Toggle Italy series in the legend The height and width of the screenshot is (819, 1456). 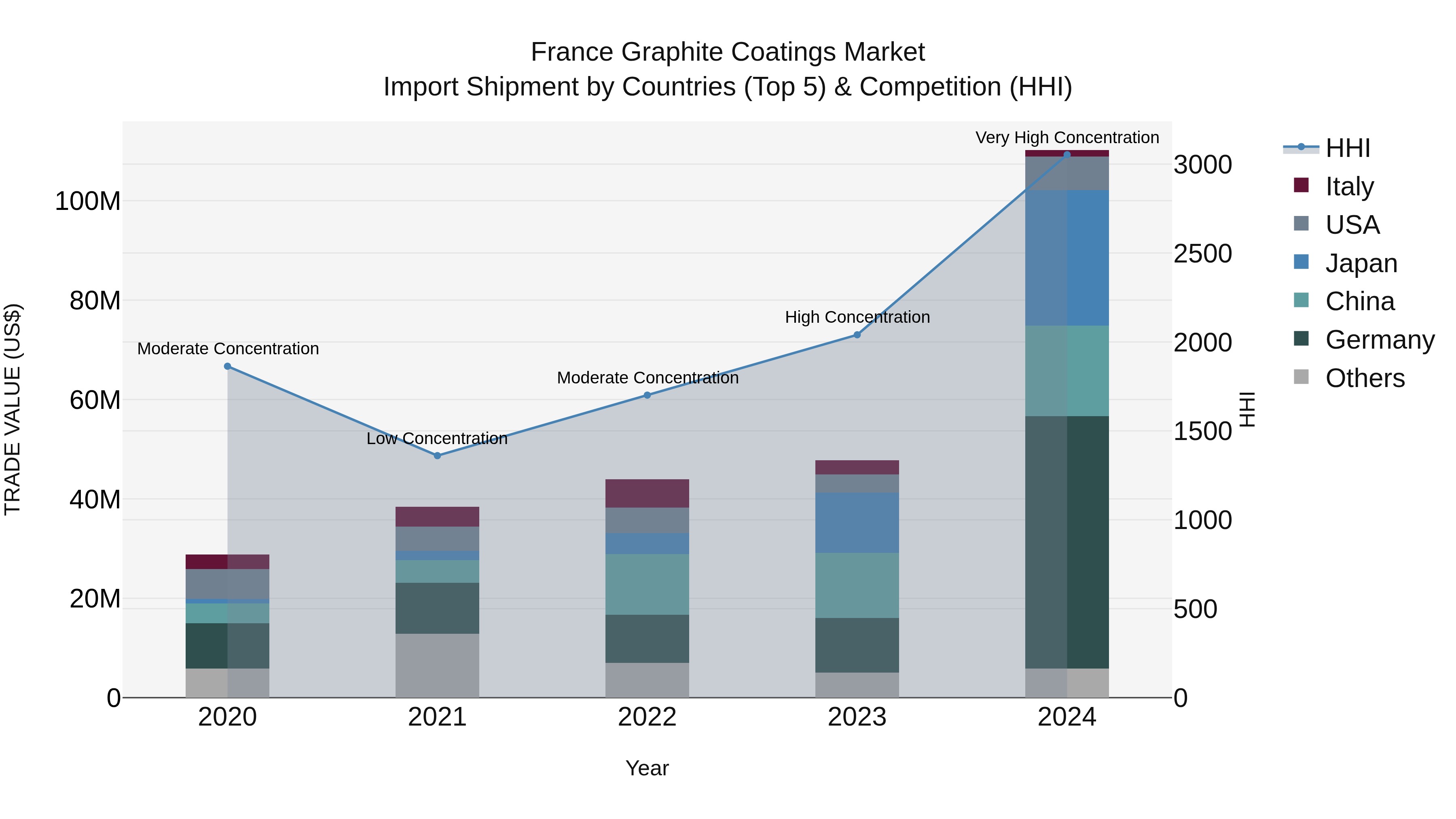(x=1333, y=186)
